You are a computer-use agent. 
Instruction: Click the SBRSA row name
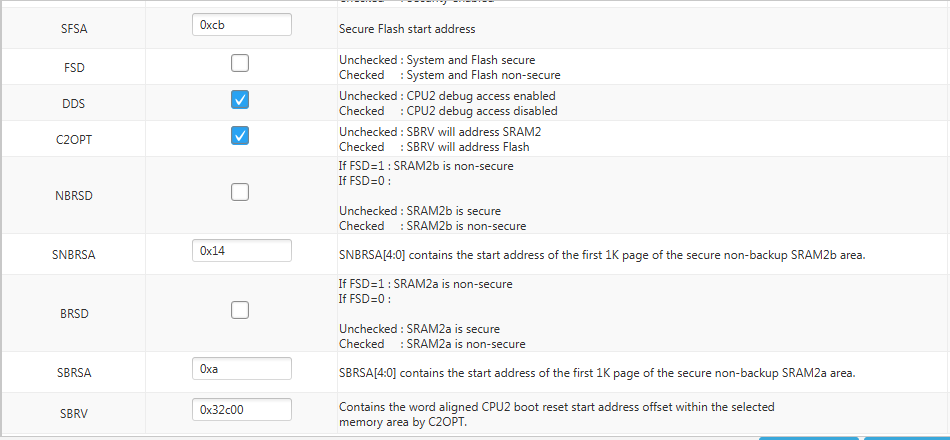coord(73,373)
